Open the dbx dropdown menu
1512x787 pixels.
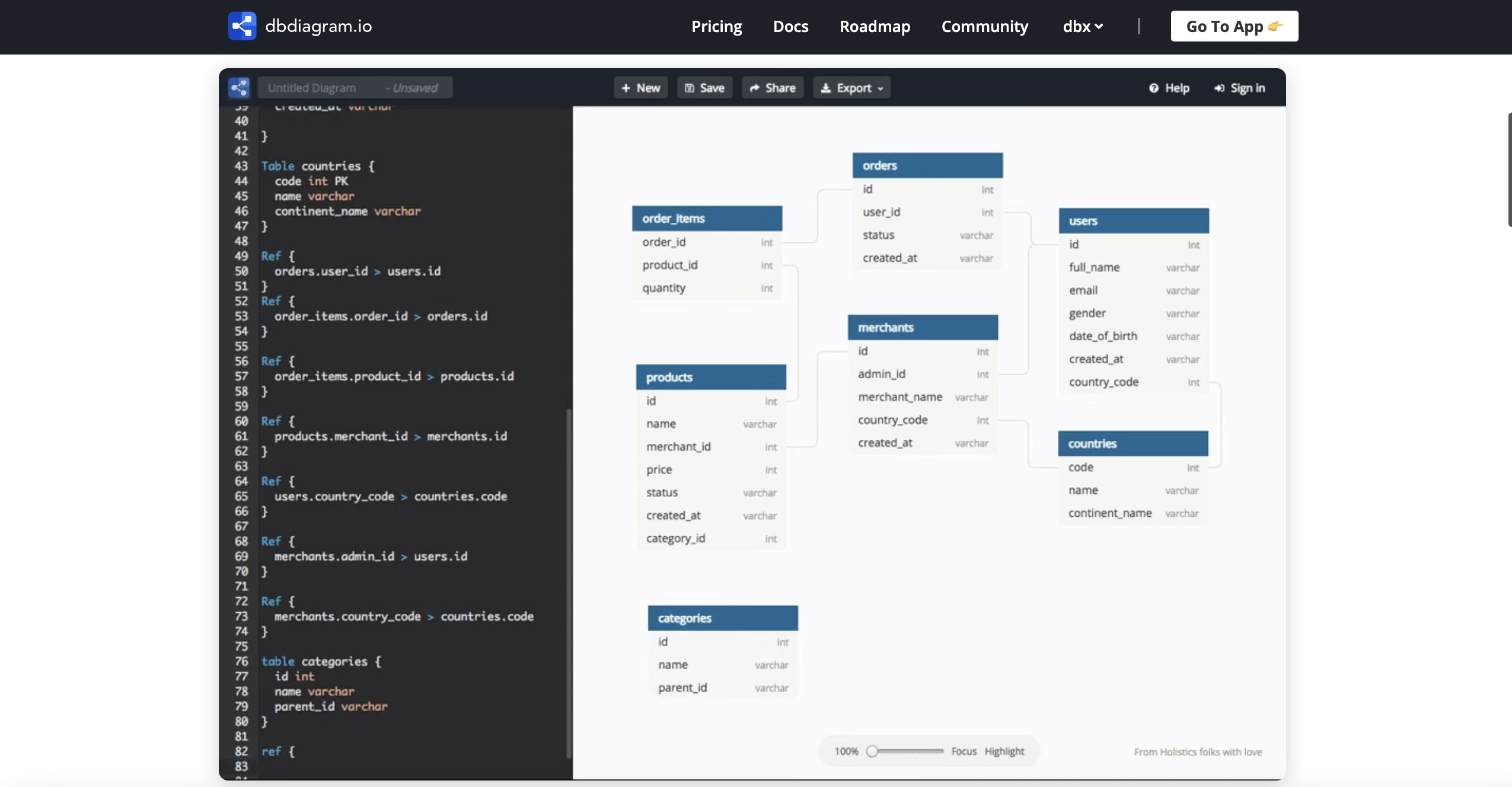1083,26
